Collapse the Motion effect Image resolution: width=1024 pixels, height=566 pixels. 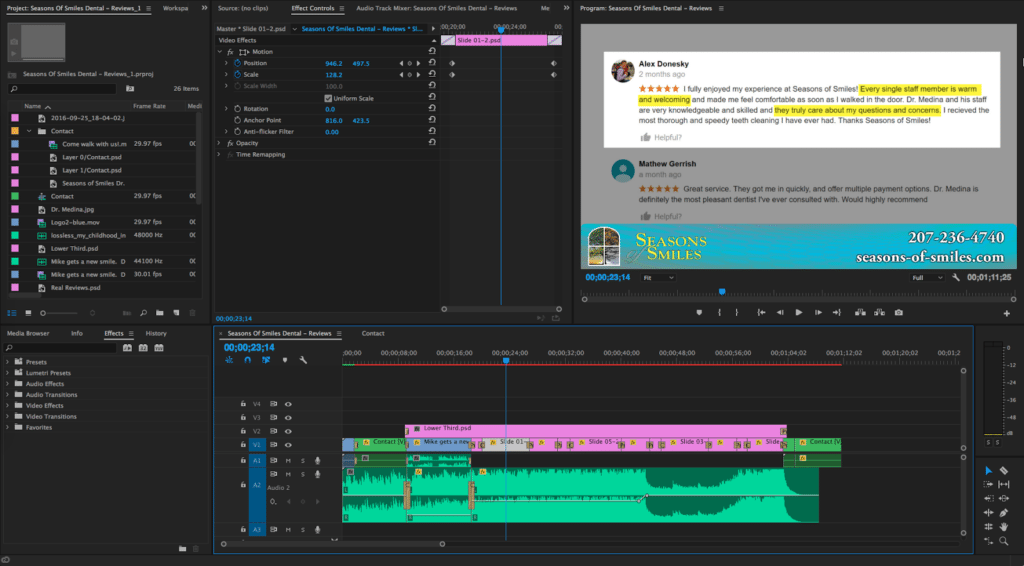(x=219, y=52)
